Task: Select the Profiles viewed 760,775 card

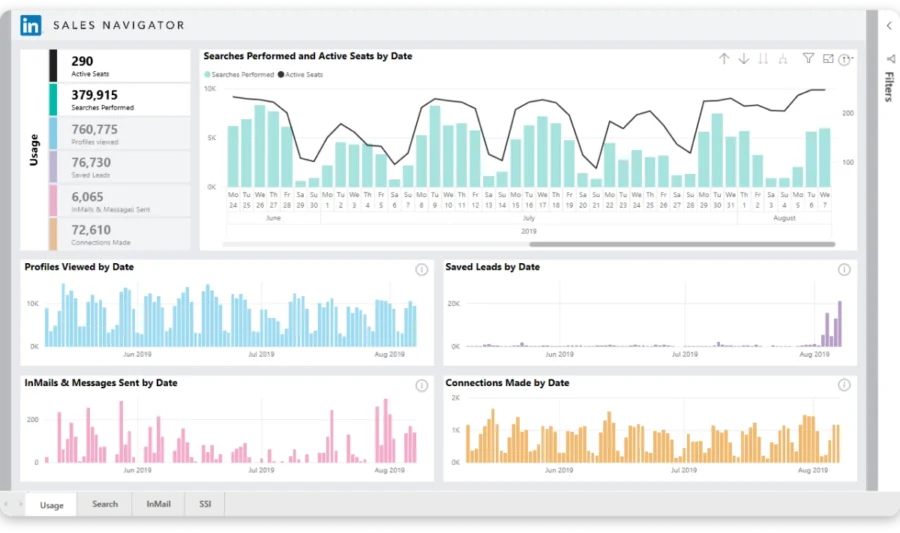Action: 120,134
